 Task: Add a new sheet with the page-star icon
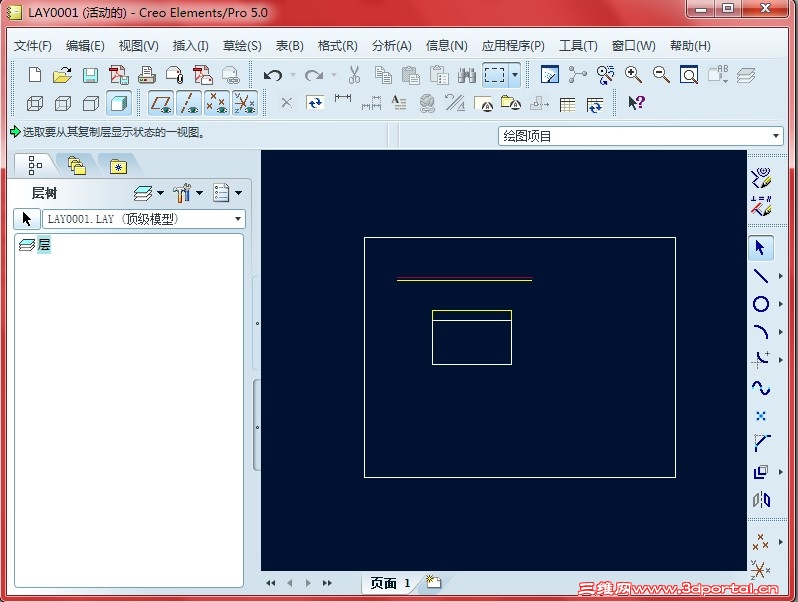(x=434, y=582)
